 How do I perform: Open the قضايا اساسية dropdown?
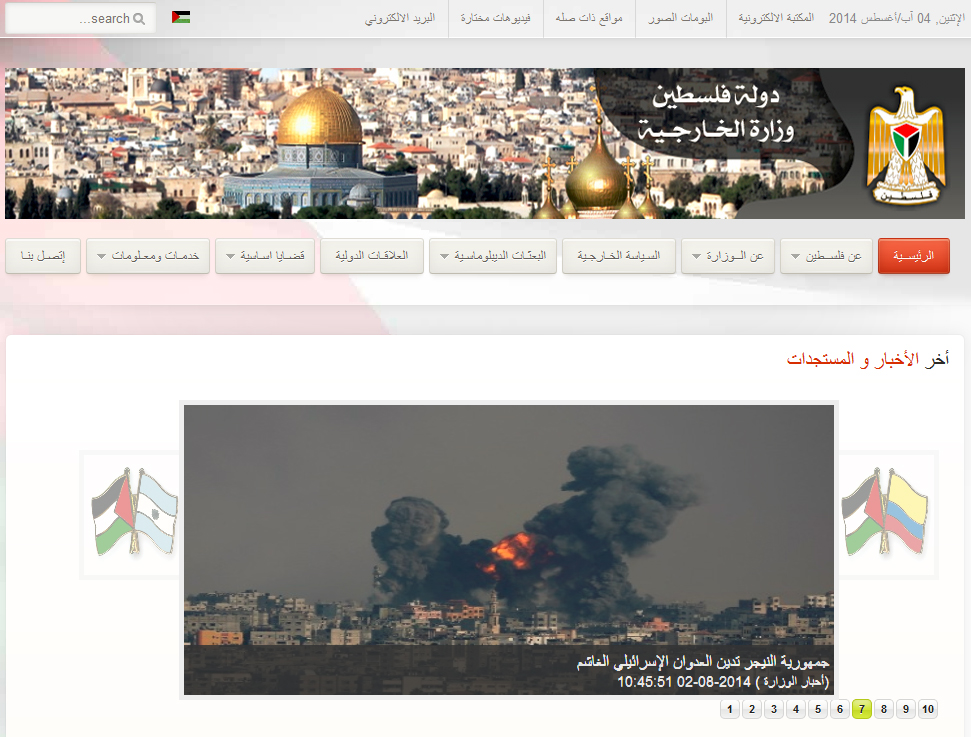pyautogui.click(x=265, y=256)
